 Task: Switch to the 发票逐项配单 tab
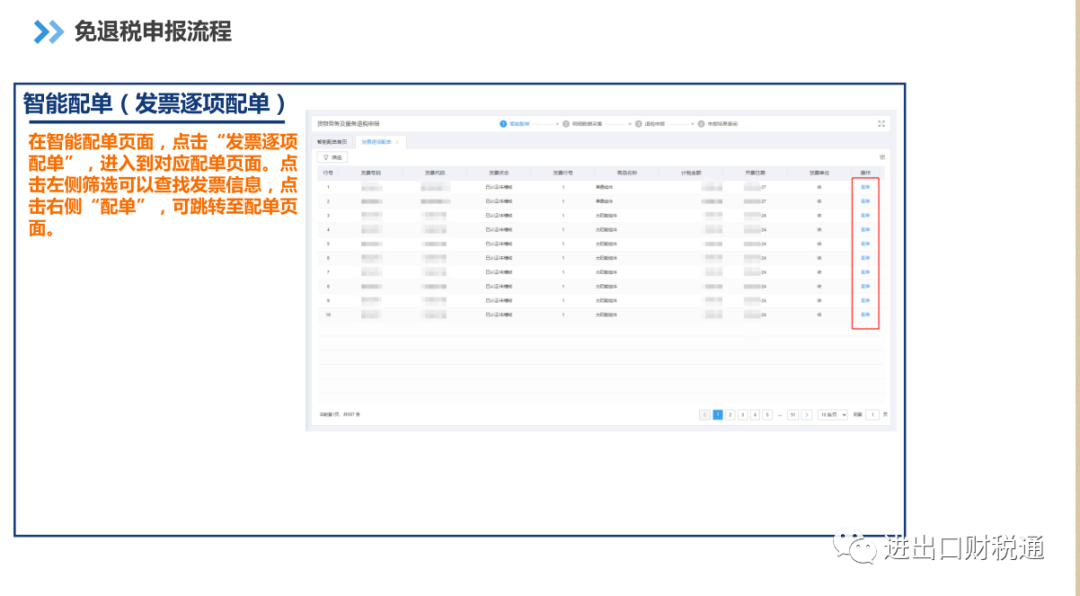(x=376, y=142)
